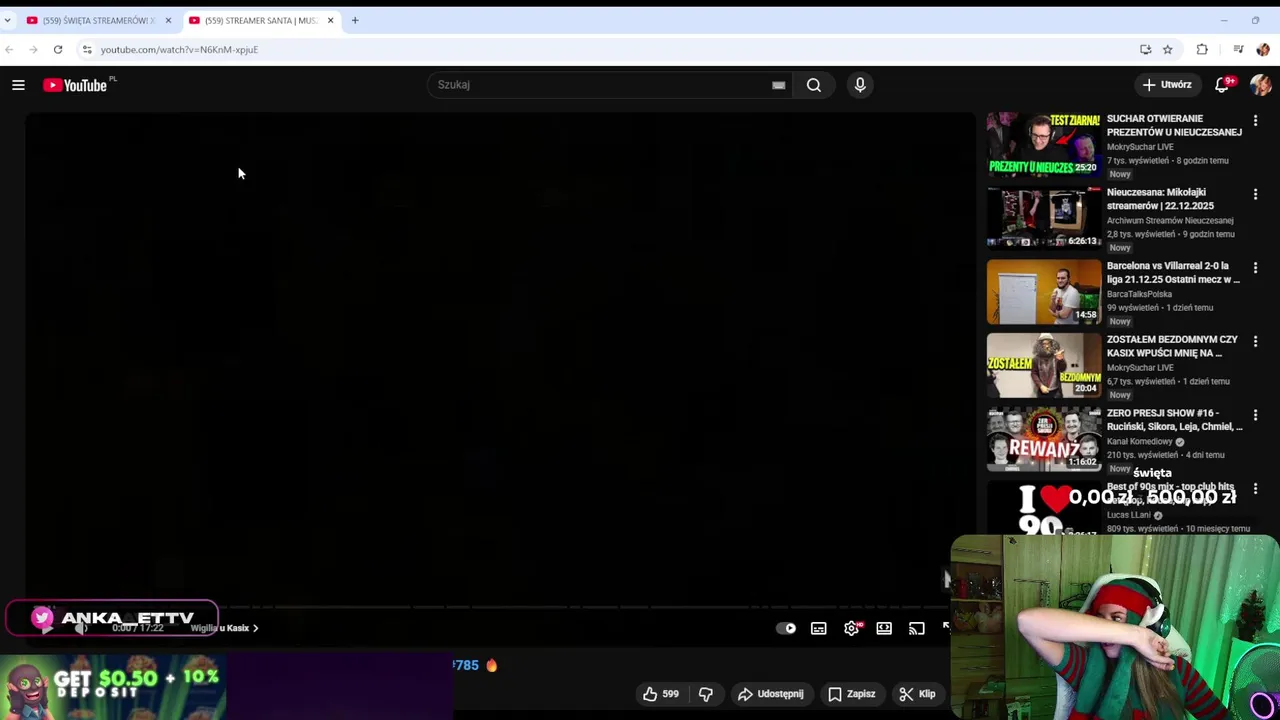This screenshot has height=720, width=1280.
Task: Open the YouTube hamburger guide menu
Action: [x=18, y=85]
